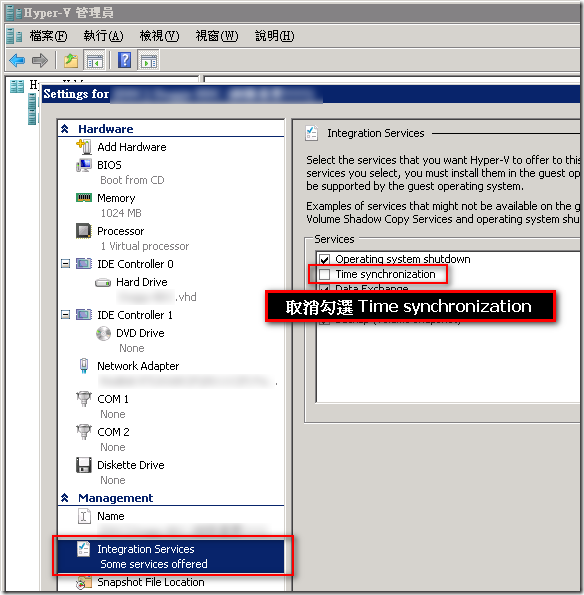The height and width of the screenshot is (595, 584).
Task: Select the COM 2 port icon
Action: pos(84,432)
